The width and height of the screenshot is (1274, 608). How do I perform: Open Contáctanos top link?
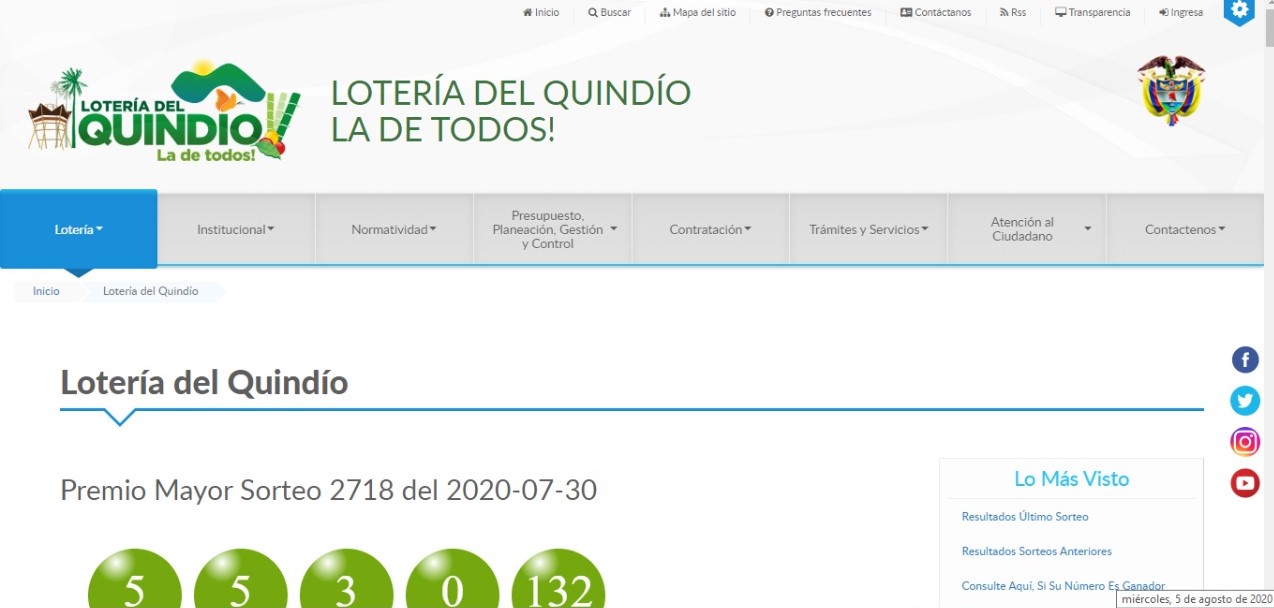936,13
